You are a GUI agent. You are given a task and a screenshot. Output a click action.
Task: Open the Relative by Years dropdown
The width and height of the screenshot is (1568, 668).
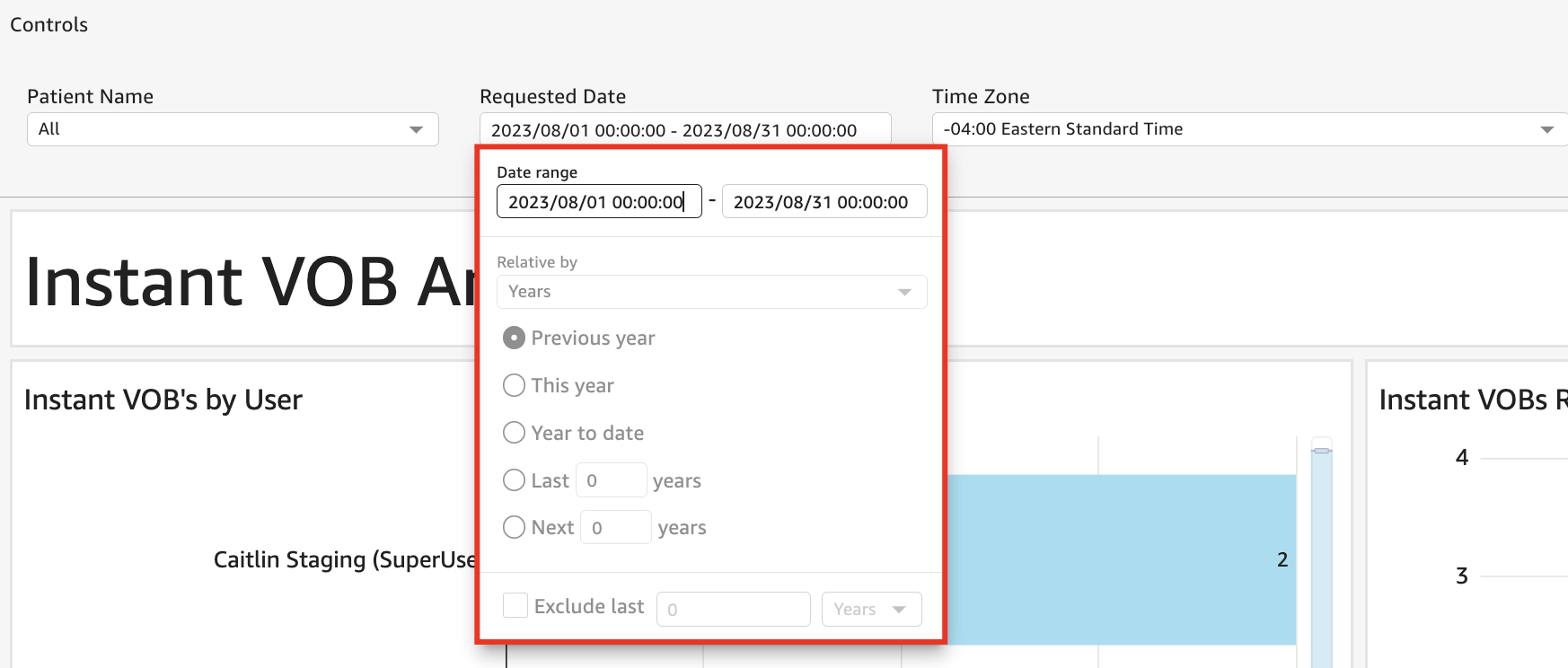tap(711, 292)
